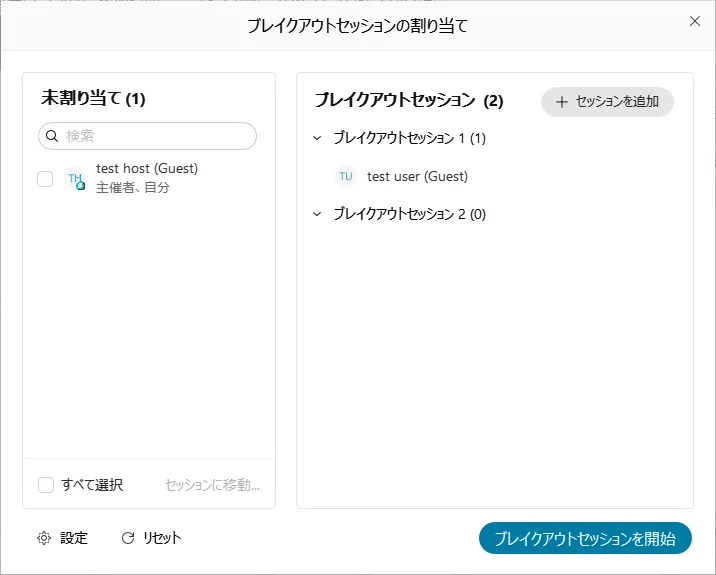Viewport: 716px width, 575px height.
Task: Check the box next to test host
Action: pyautogui.click(x=45, y=179)
